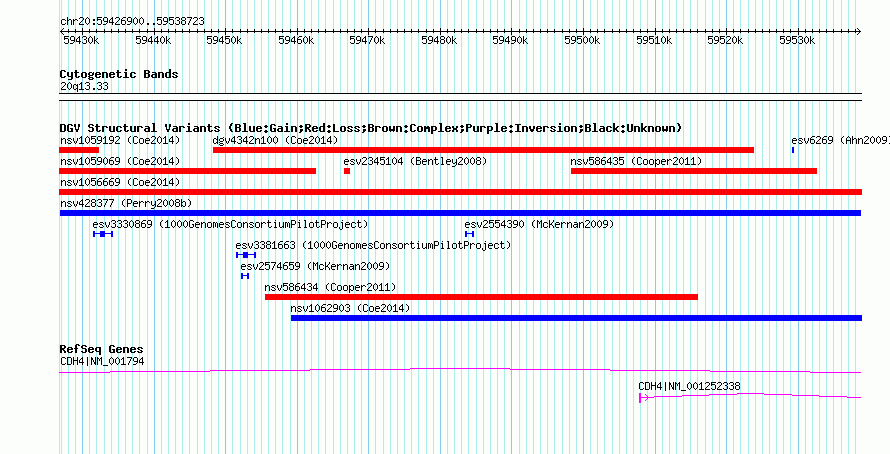Click the 59520k ruler tick label
The height and width of the screenshot is (454, 890).
pyautogui.click(x=725, y=40)
